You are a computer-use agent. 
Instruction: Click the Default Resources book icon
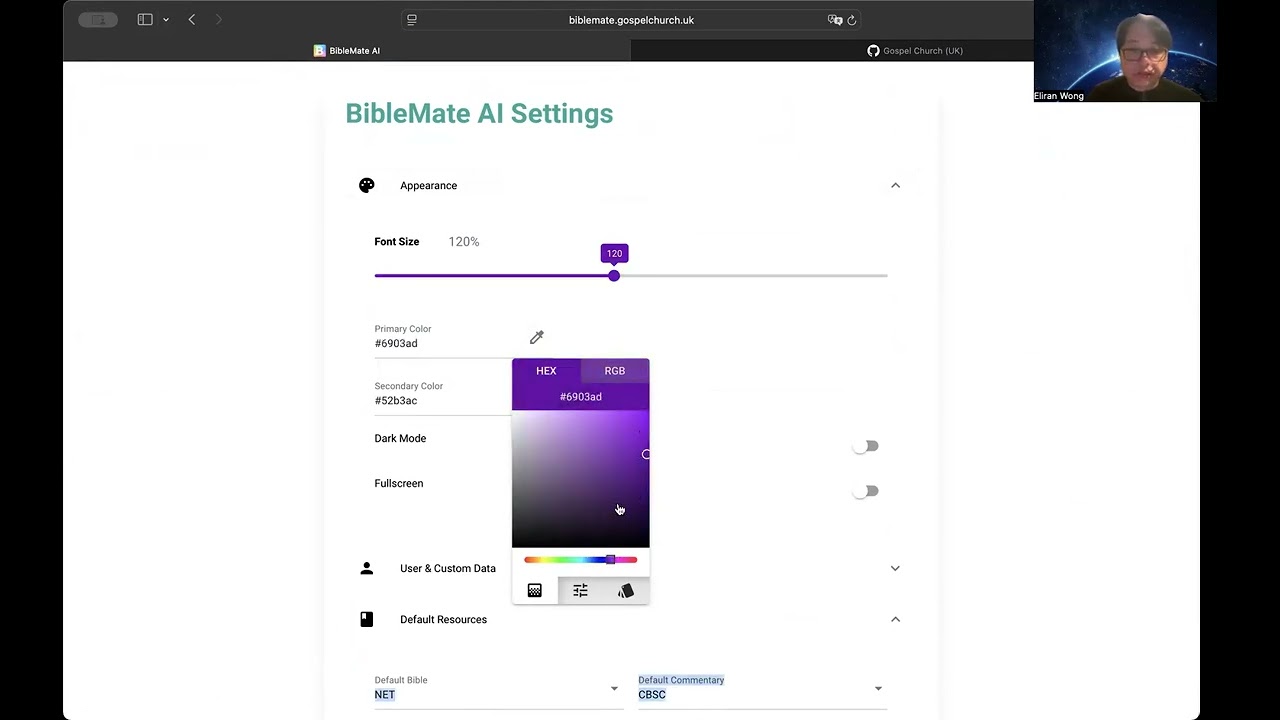(367, 619)
